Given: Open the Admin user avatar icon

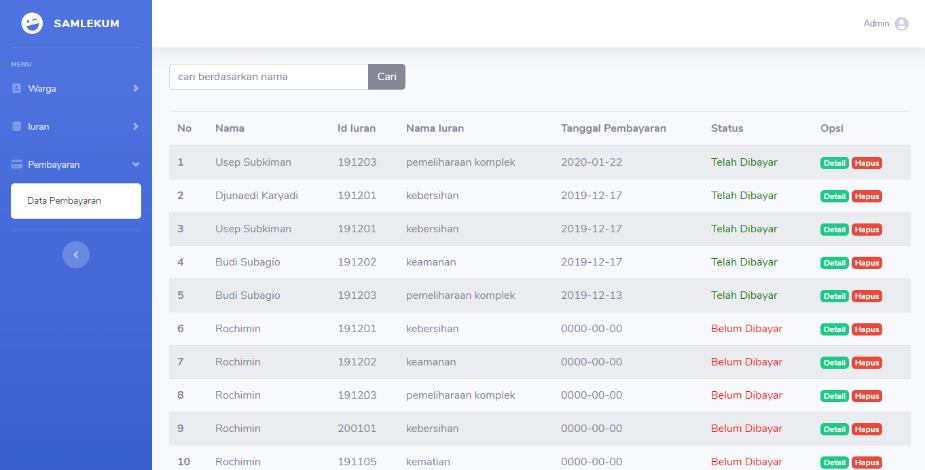Looking at the screenshot, I should click(x=901, y=24).
